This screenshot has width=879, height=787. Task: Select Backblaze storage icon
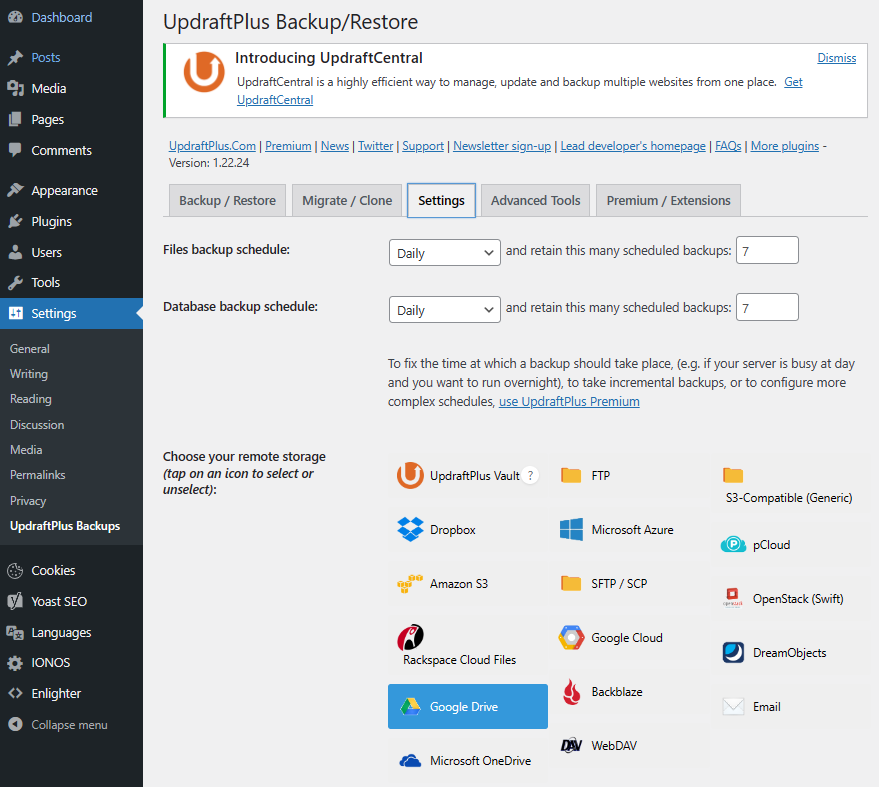571,692
